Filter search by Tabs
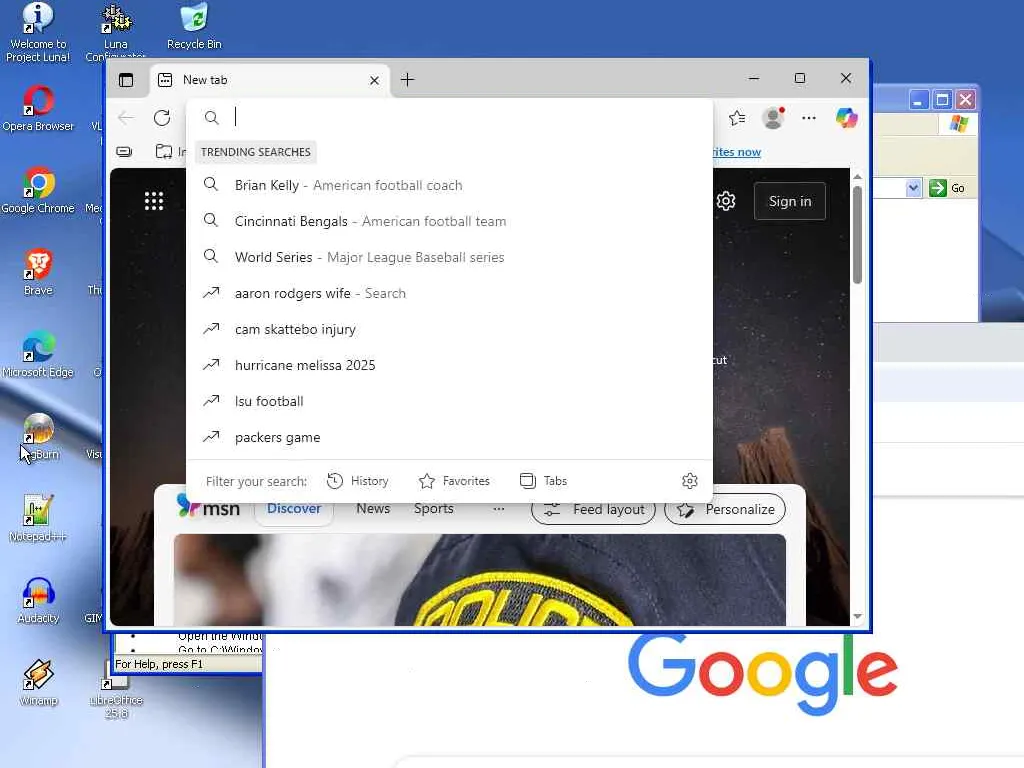The image size is (1024, 768). [x=543, y=481]
